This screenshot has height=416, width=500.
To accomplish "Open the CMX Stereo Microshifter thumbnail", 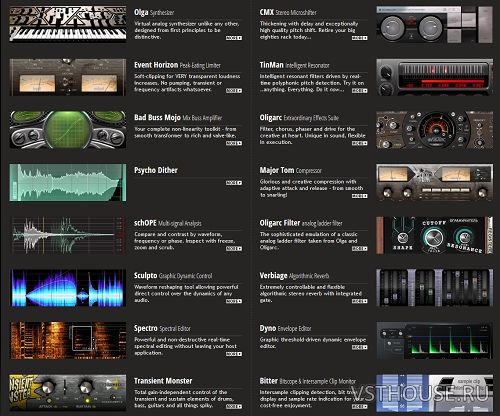I will (435, 24).
